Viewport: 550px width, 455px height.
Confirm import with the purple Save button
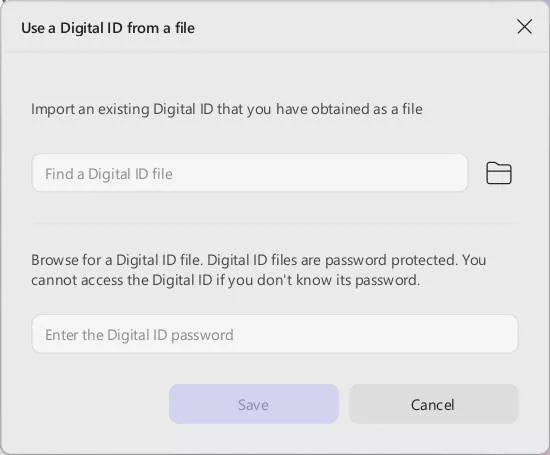click(254, 404)
